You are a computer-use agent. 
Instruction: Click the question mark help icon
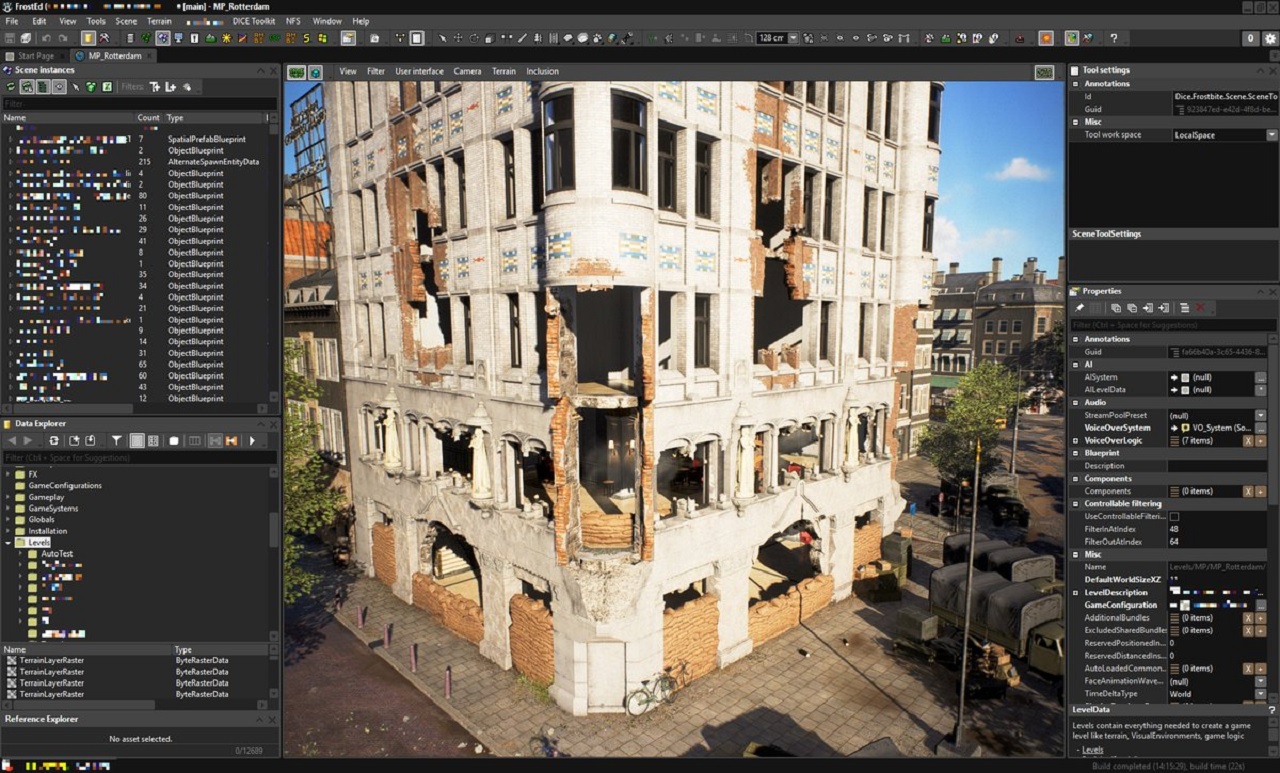(1114, 38)
